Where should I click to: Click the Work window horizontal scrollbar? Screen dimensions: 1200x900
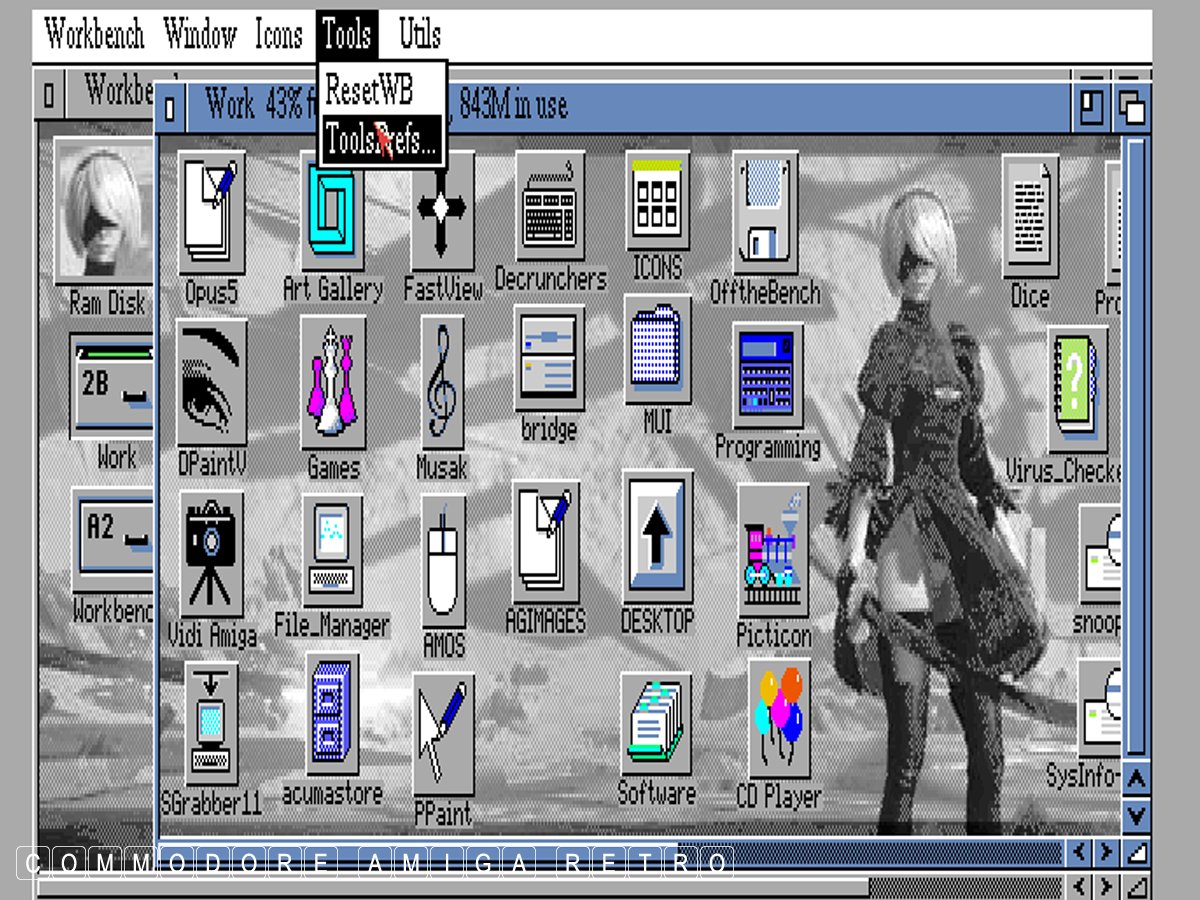(611, 853)
